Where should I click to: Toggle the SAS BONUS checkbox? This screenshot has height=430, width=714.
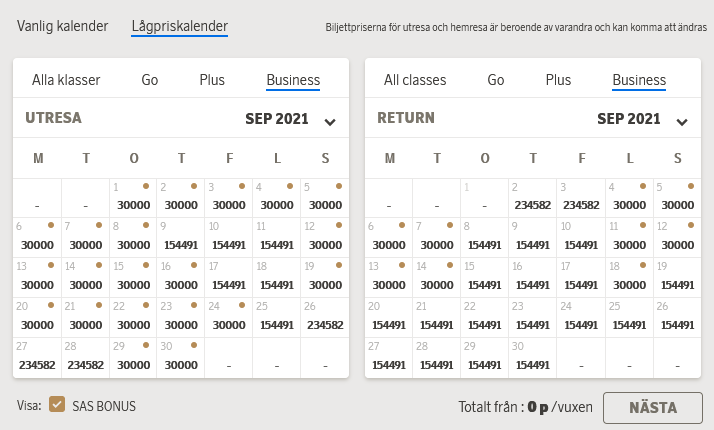57,405
